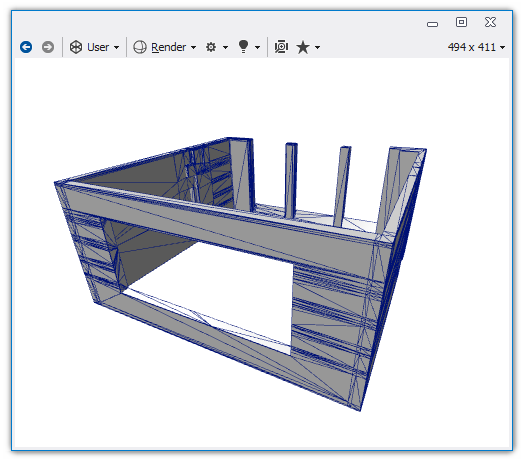This screenshot has width=525, height=460.
Task: Open the gear settings dropdown arrow
Action: pos(225,48)
